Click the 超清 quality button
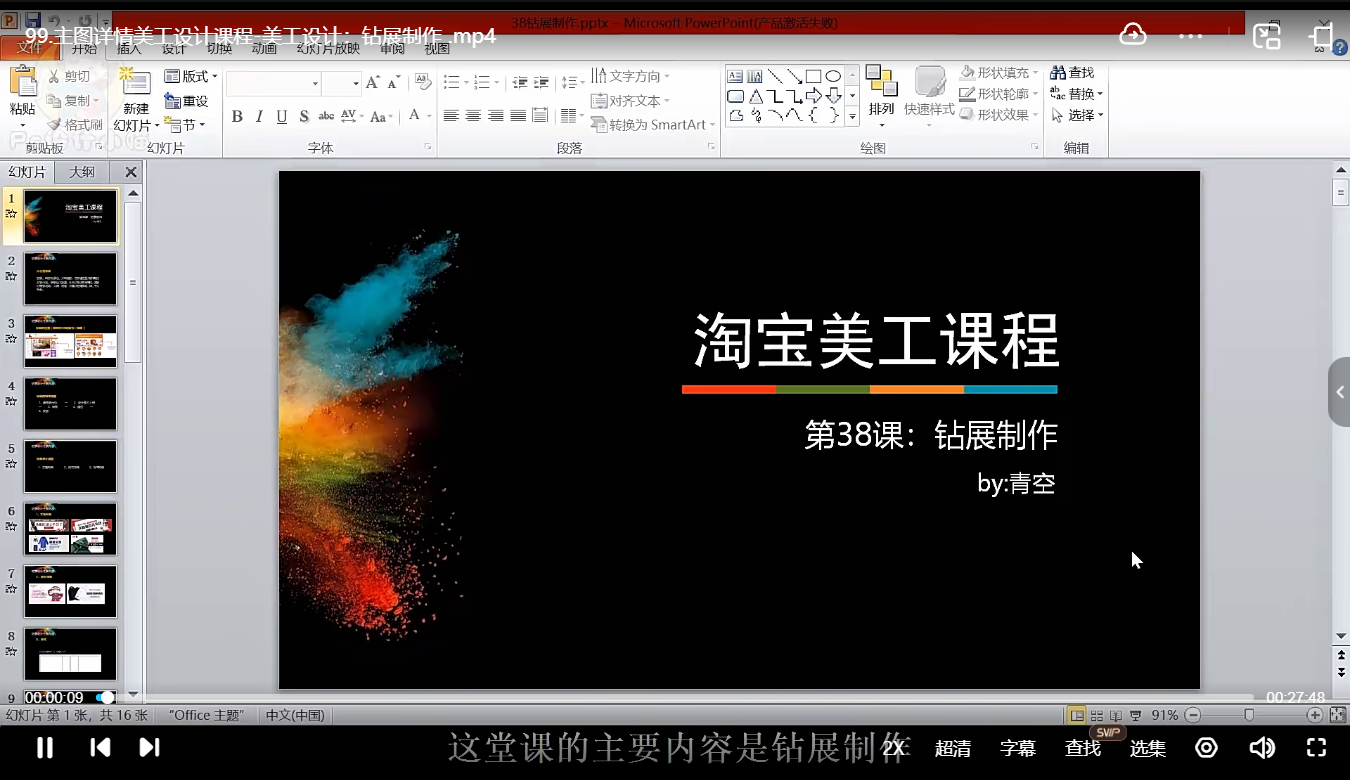Viewport: 1350px width, 780px height. pyautogui.click(x=952, y=748)
